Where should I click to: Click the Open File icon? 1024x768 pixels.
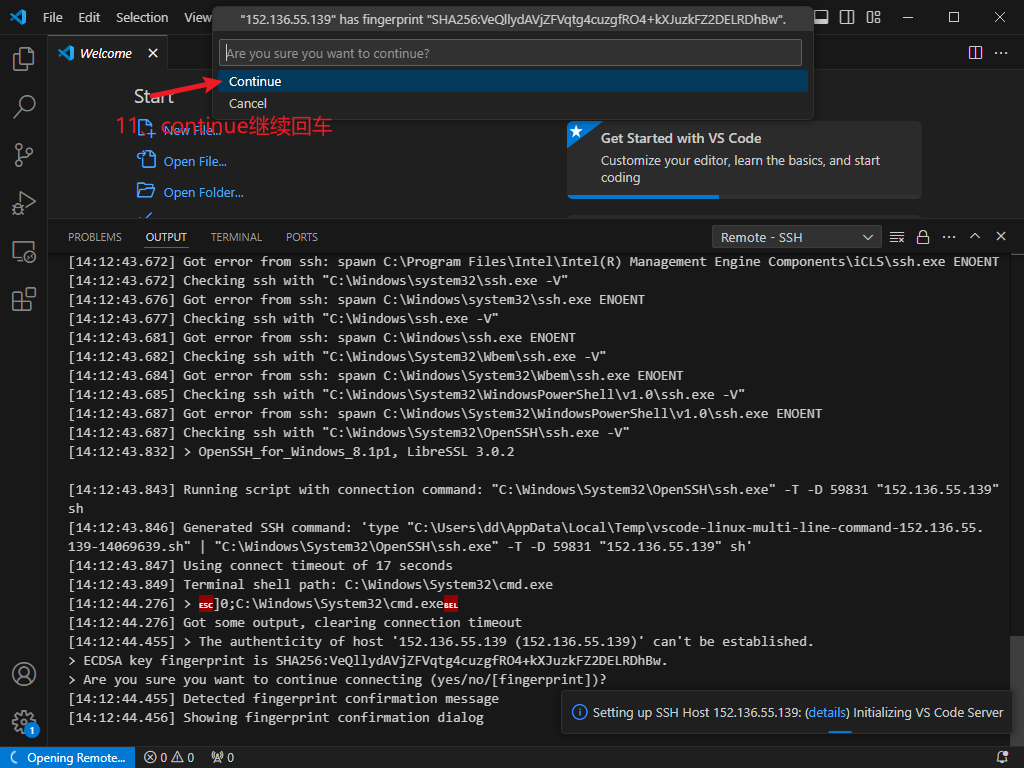pyautogui.click(x=146, y=159)
